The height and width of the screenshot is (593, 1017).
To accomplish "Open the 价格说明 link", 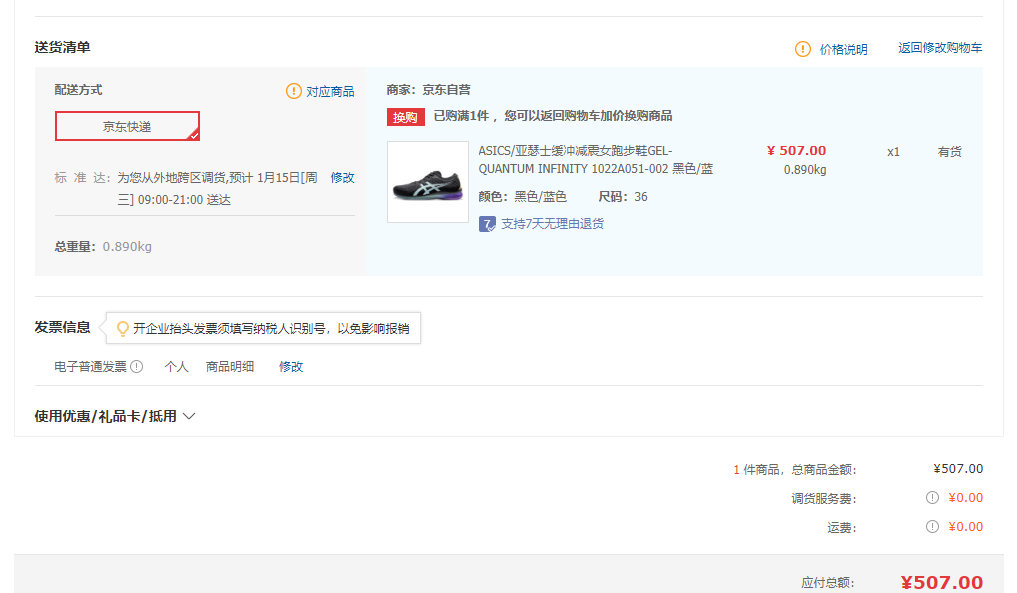I will [843, 49].
